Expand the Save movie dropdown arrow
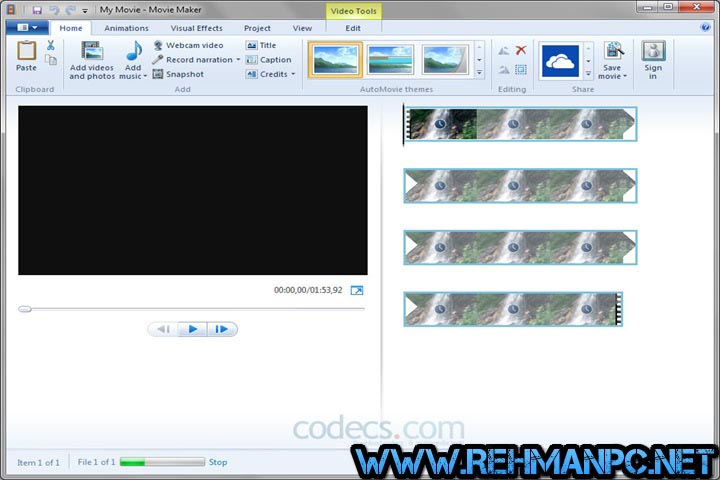Viewport: 720px width, 480px height. pyautogui.click(x=625, y=76)
